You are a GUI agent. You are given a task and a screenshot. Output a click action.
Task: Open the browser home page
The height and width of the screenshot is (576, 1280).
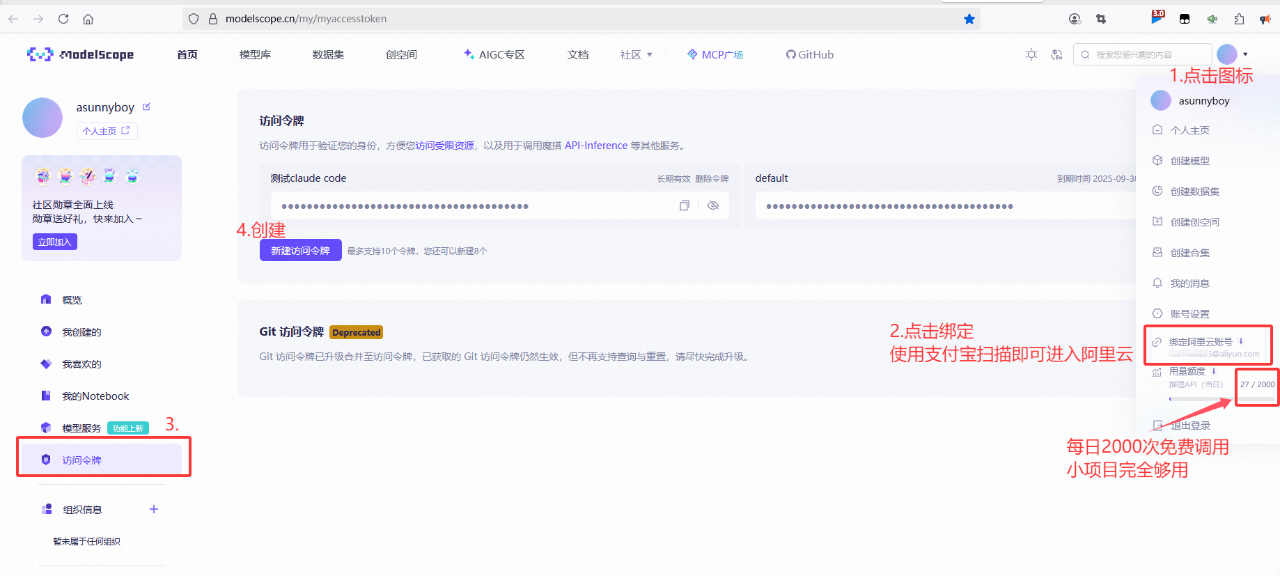click(x=88, y=18)
